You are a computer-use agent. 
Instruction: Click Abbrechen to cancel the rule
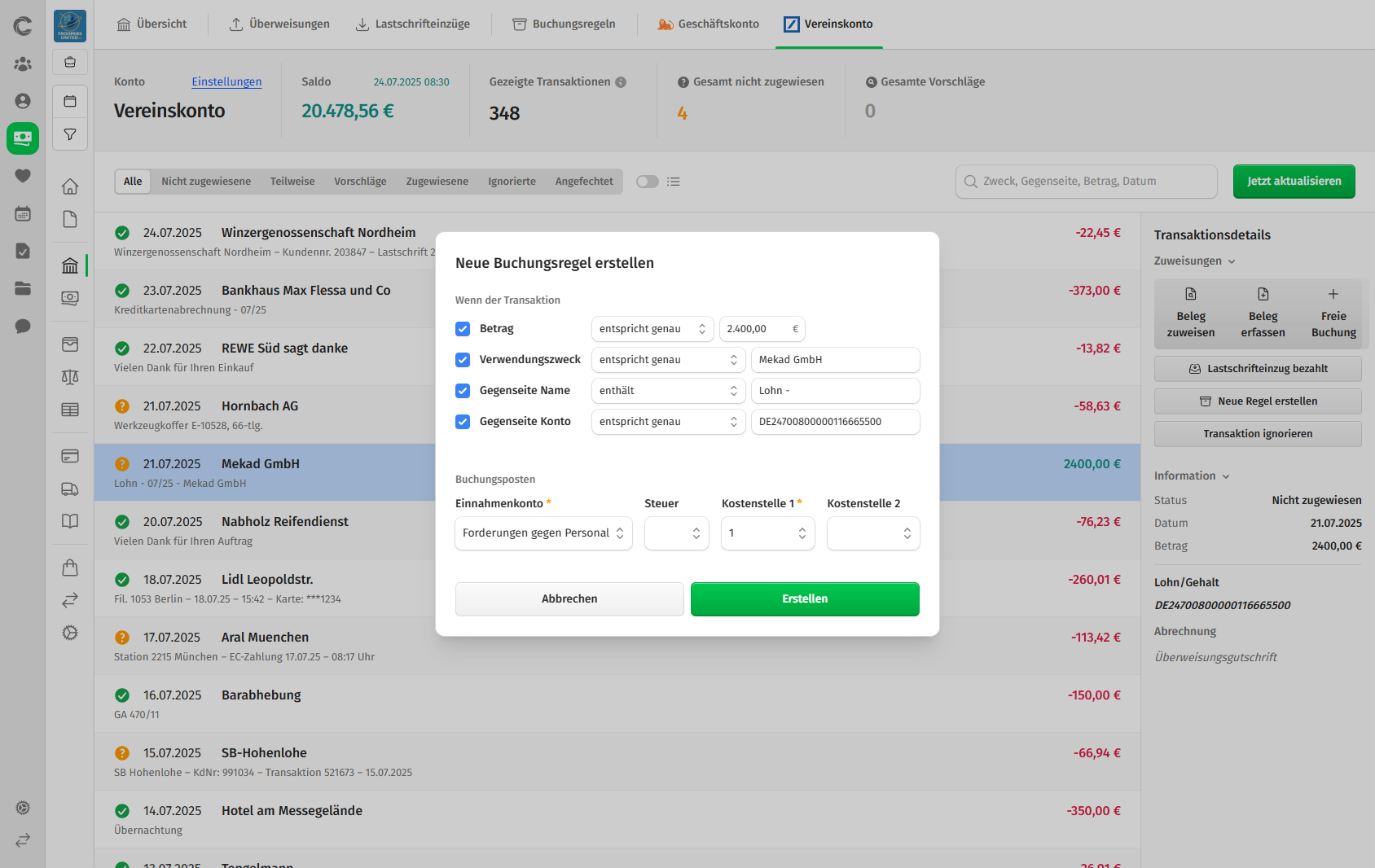[x=569, y=599]
